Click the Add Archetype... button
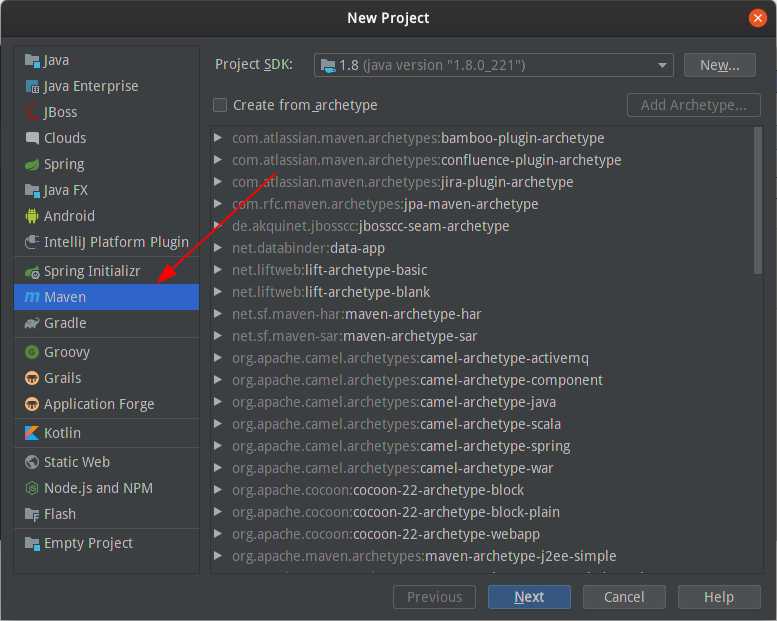 tap(693, 105)
